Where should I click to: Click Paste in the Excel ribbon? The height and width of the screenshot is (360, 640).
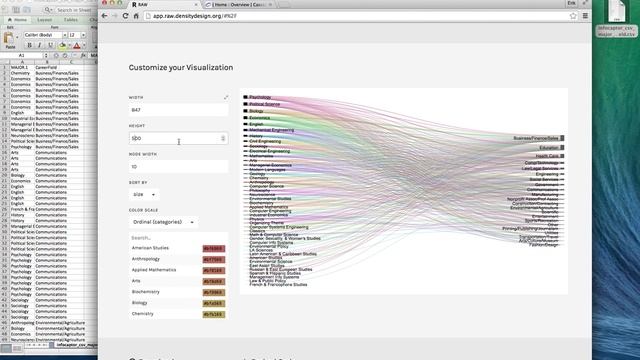pos(9,40)
